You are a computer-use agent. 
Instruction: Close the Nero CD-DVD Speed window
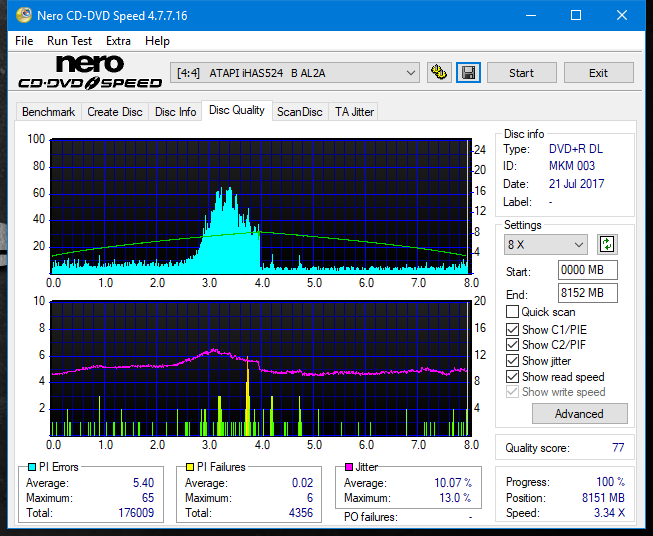point(622,15)
